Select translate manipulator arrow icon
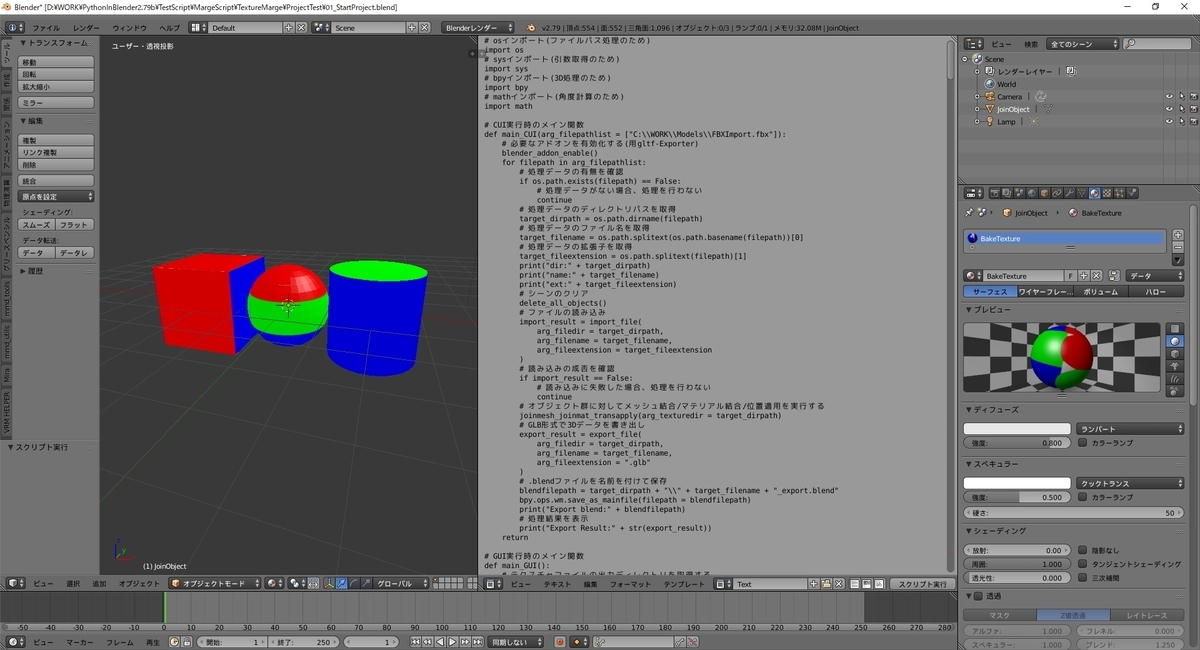 pyautogui.click(x=341, y=583)
